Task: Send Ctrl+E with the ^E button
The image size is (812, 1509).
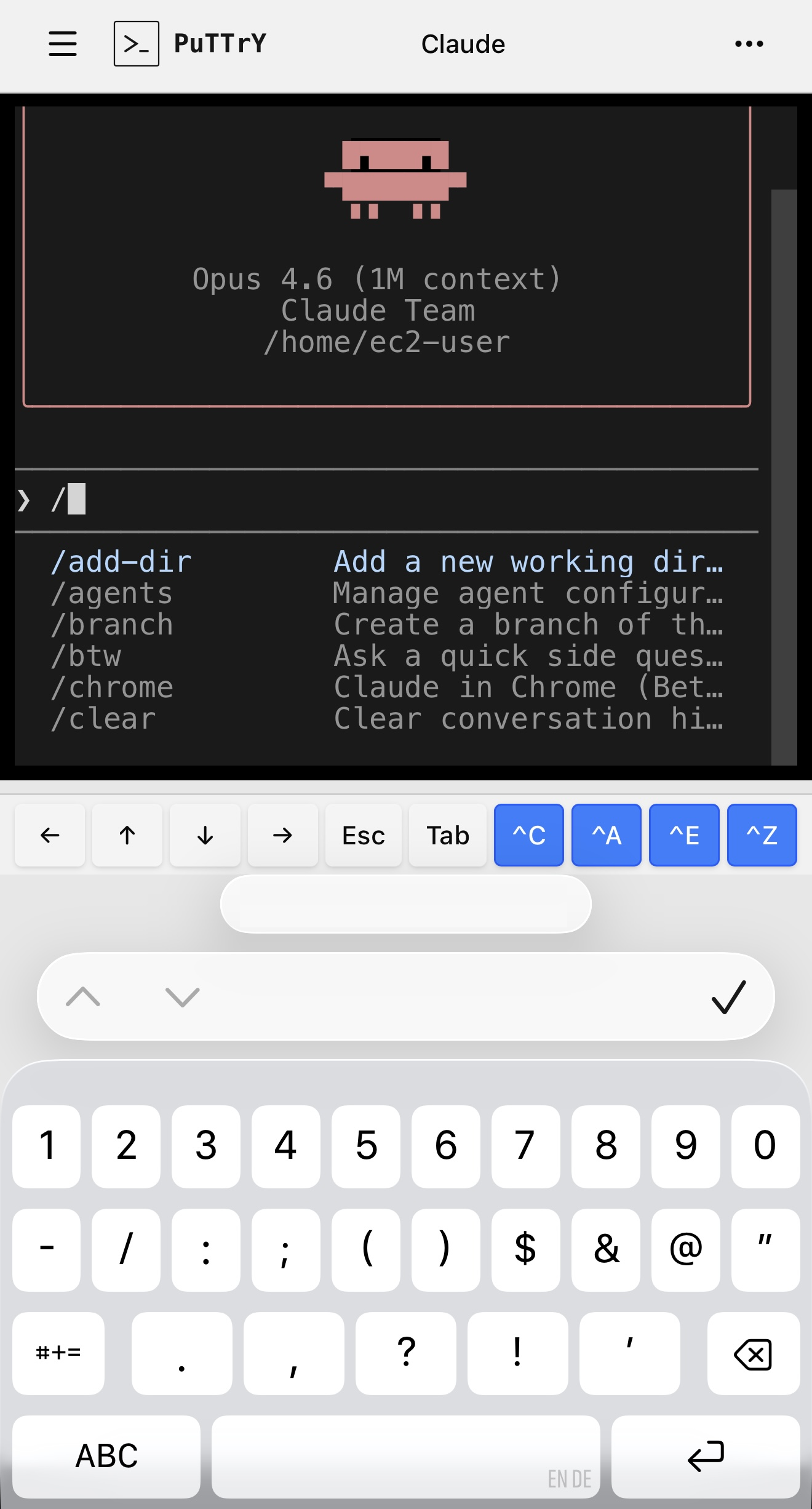Action: [684, 835]
